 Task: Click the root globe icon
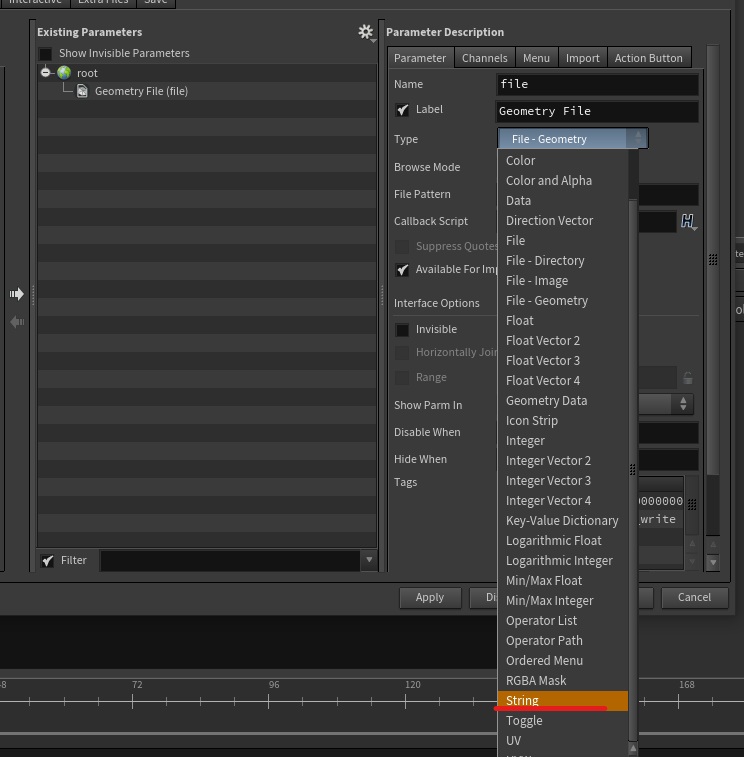(x=64, y=73)
